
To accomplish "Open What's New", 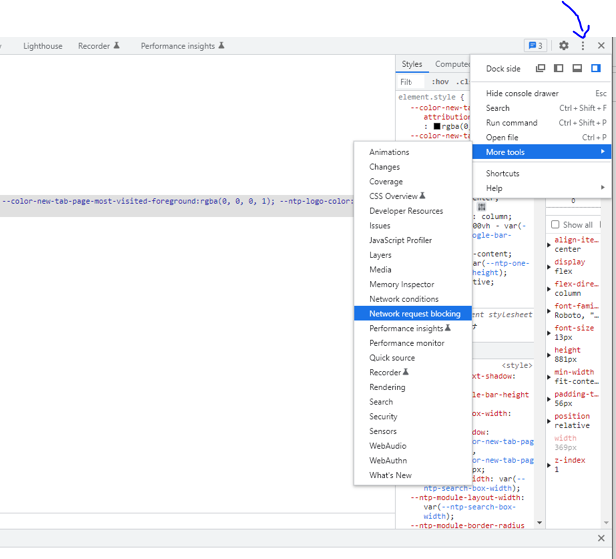I will [413, 475].
